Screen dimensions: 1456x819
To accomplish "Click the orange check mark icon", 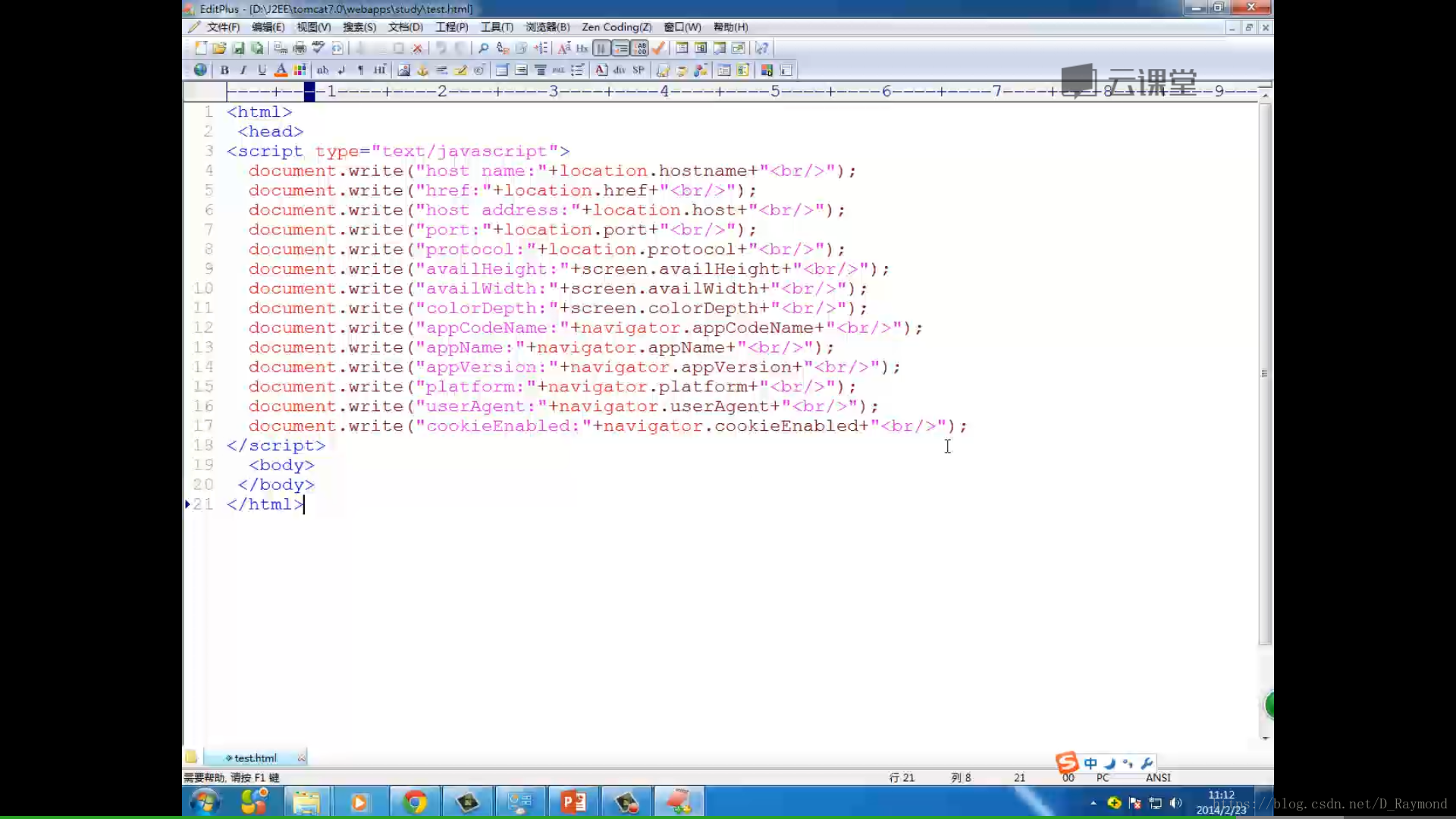I will click(658, 48).
